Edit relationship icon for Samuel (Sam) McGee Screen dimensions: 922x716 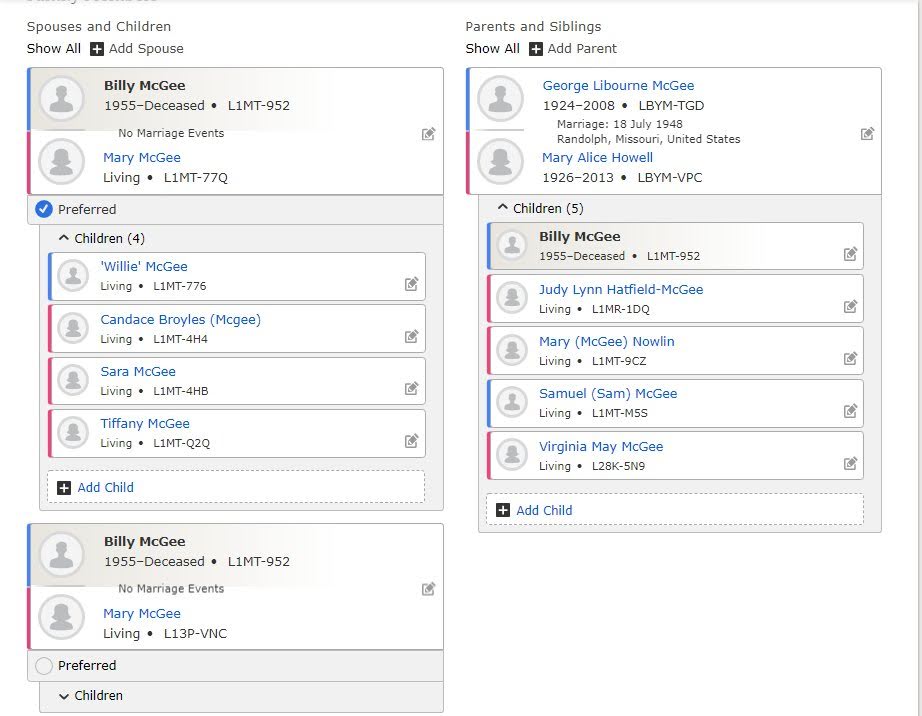point(850,410)
